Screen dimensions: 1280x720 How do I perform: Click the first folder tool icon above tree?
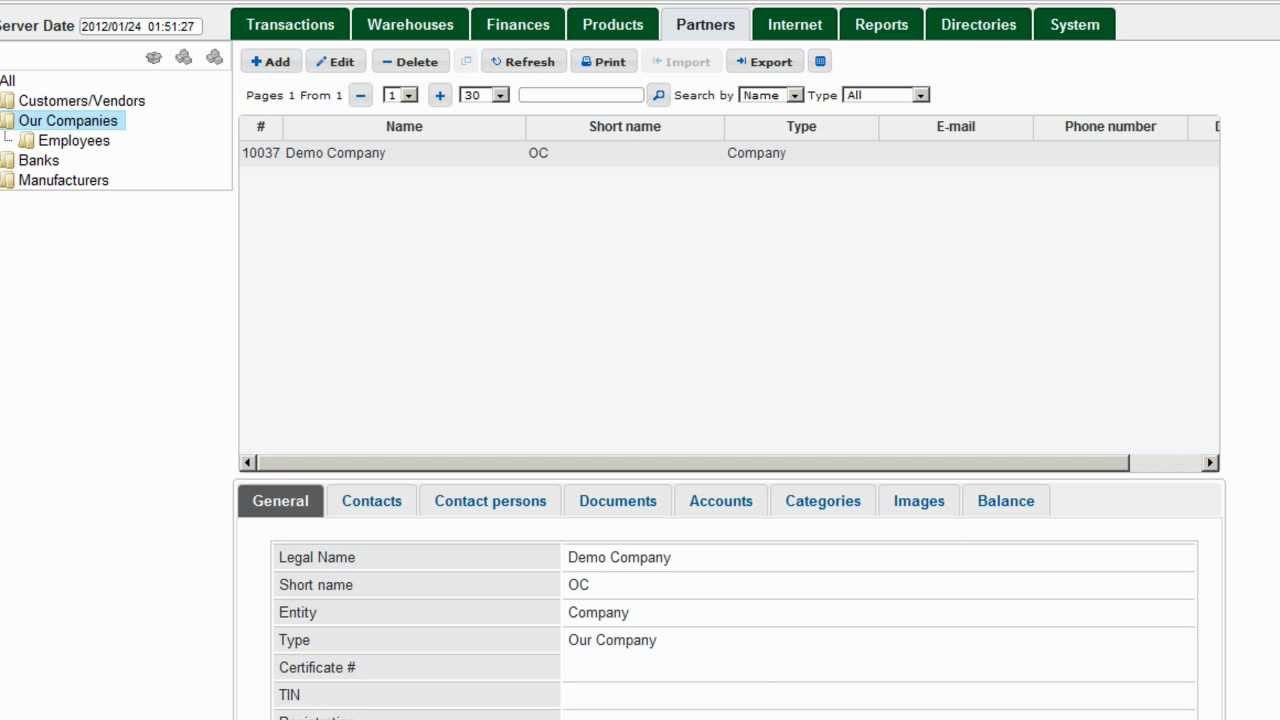point(154,58)
